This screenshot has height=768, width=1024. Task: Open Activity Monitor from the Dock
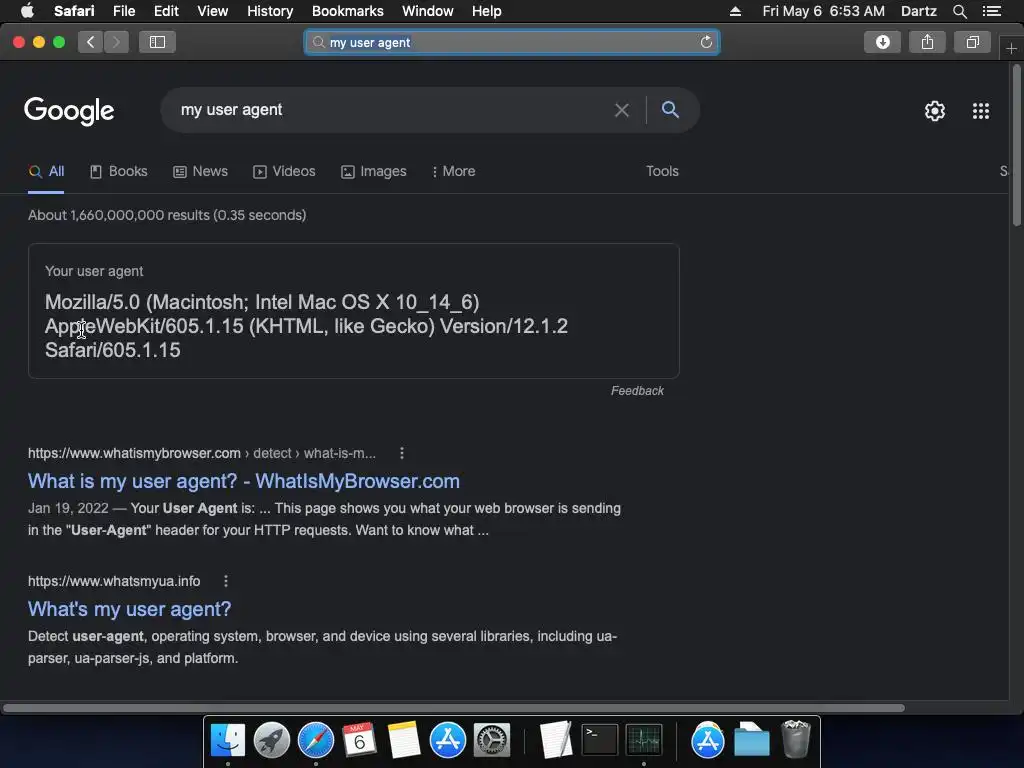click(x=644, y=740)
